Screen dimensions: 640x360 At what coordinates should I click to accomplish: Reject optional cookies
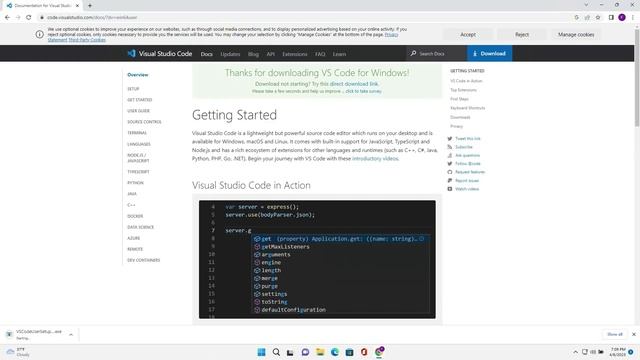522,35
